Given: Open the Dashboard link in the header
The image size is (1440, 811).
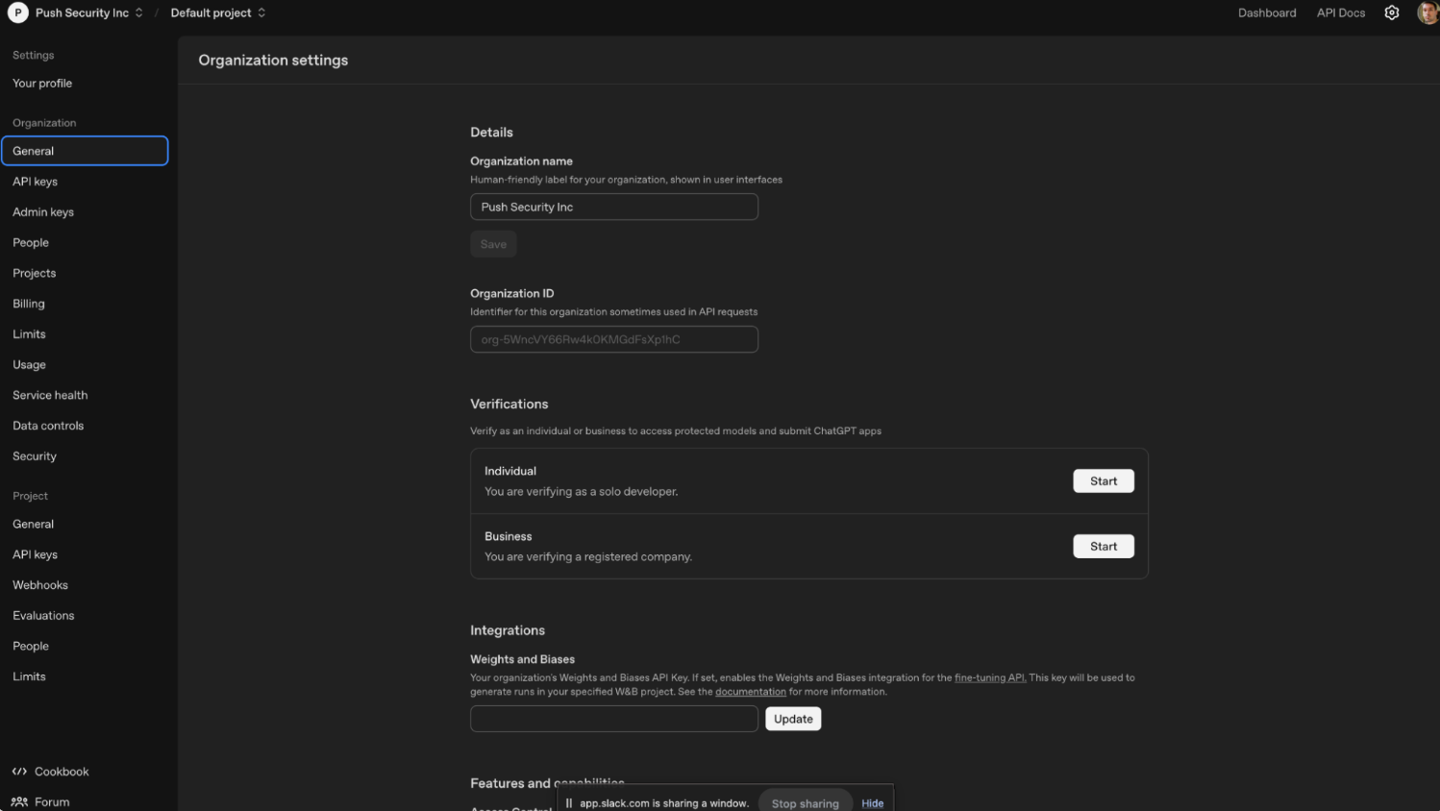Looking at the screenshot, I should [x=1267, y=13].
